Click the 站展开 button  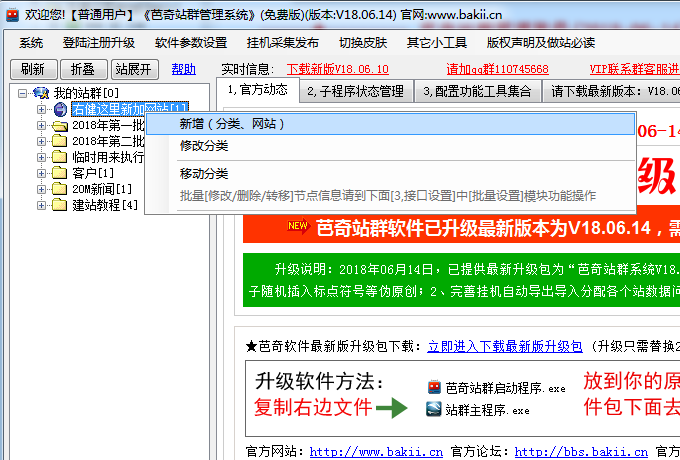click(x=134, y=69)
